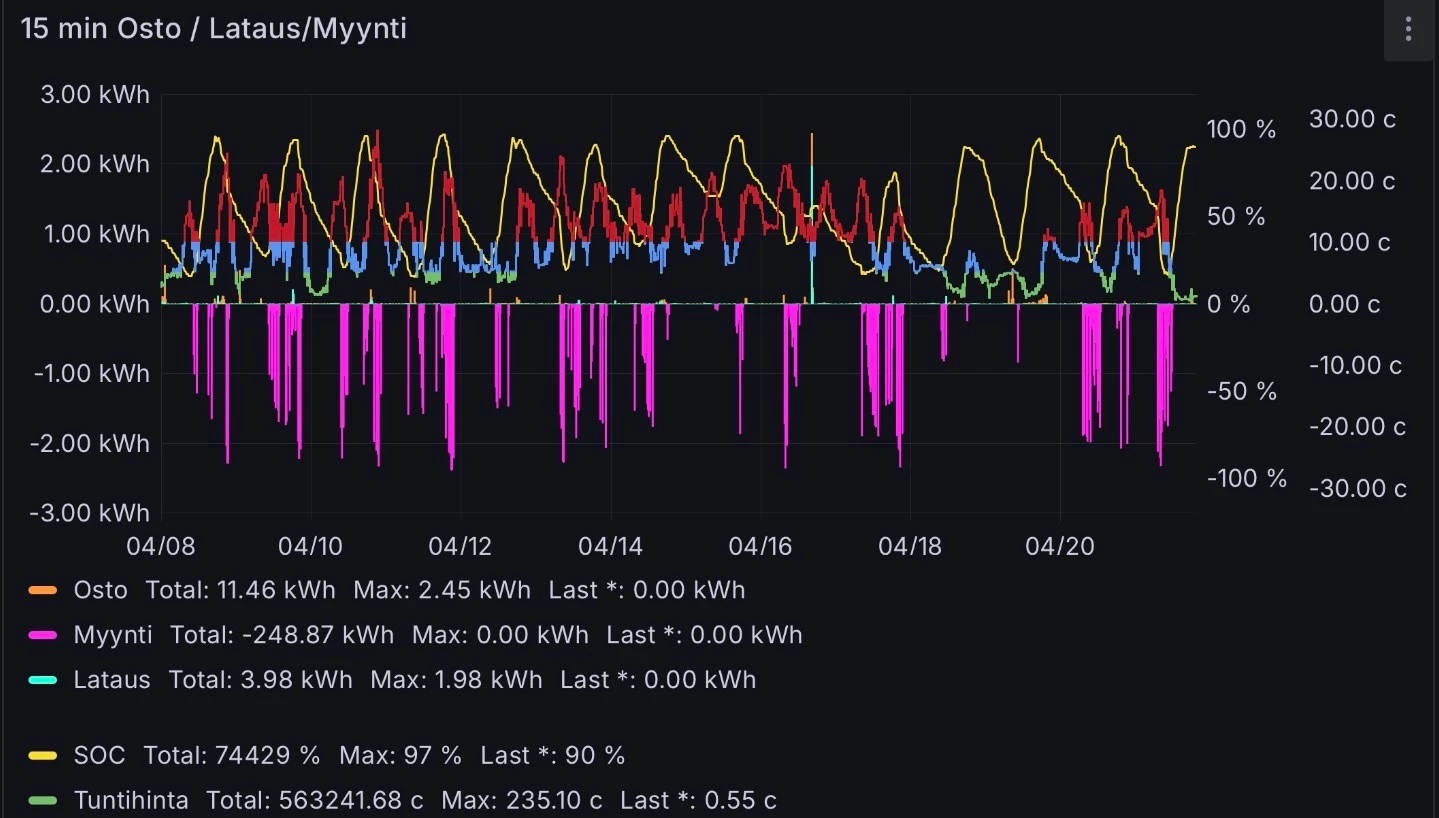The width and height of the screenshot is (1439, 818).
Task: Click the 04/14 date on time axis
Action: pos(610,546)
